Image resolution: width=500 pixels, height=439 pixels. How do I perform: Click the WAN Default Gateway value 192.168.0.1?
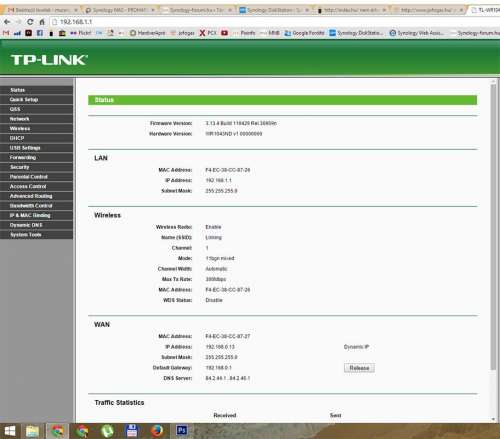(x=219, y=368)
